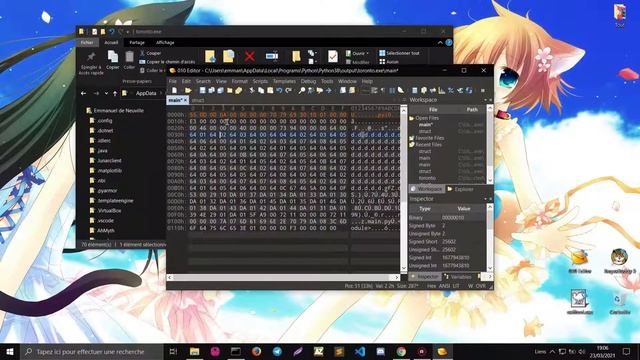Click the Goto arrow icon in 010 Editor toolbar
640x360 pixels.
[x=329, y=90]
